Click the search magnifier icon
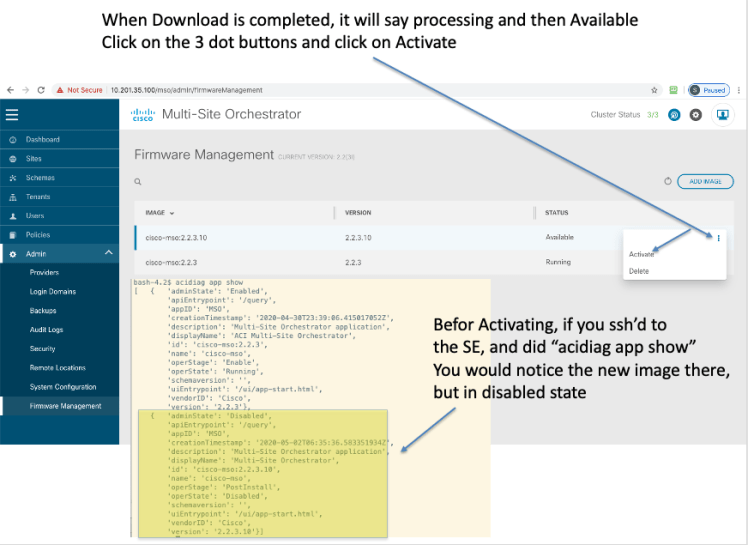The width and height of the screenshot is (748, 545). 138,181
